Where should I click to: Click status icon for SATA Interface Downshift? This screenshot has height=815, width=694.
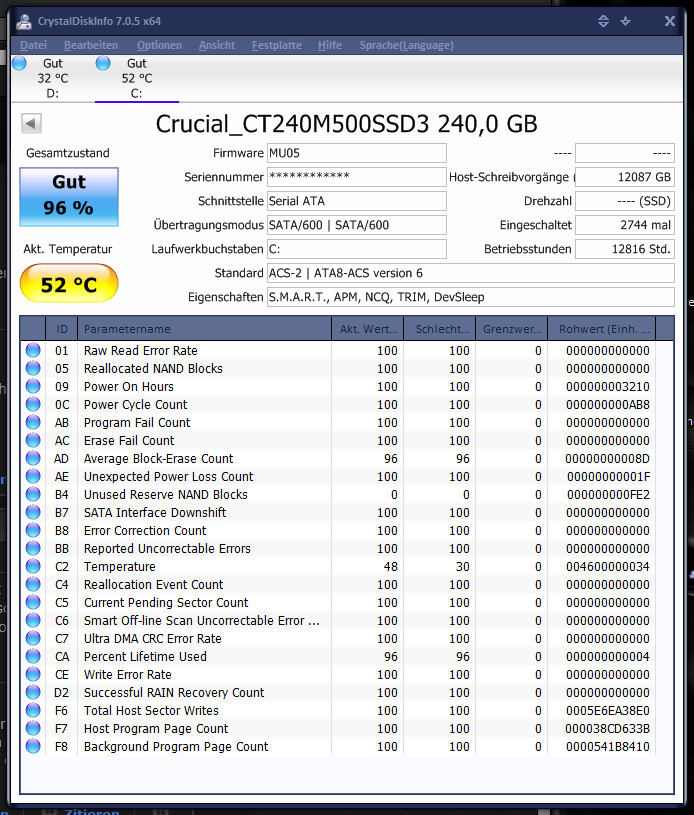tap(33, 512)
